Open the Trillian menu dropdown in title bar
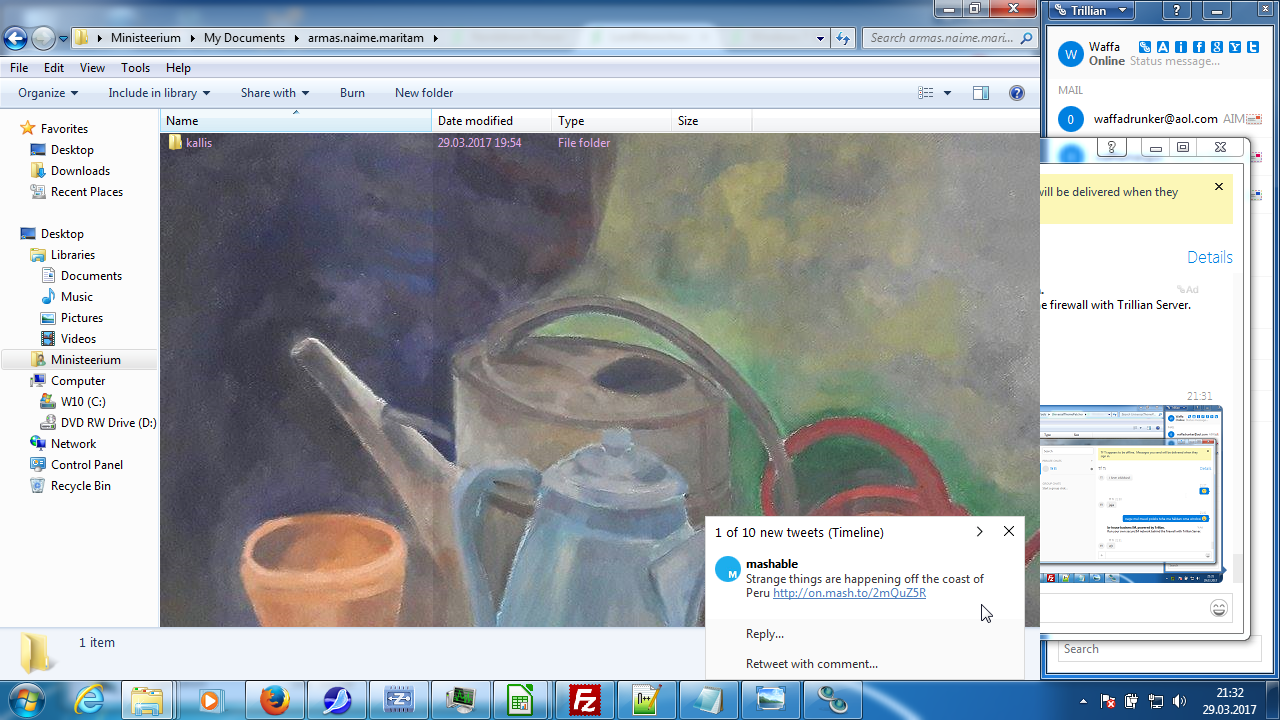The image size is (1280, 720). coord(1091,11)
